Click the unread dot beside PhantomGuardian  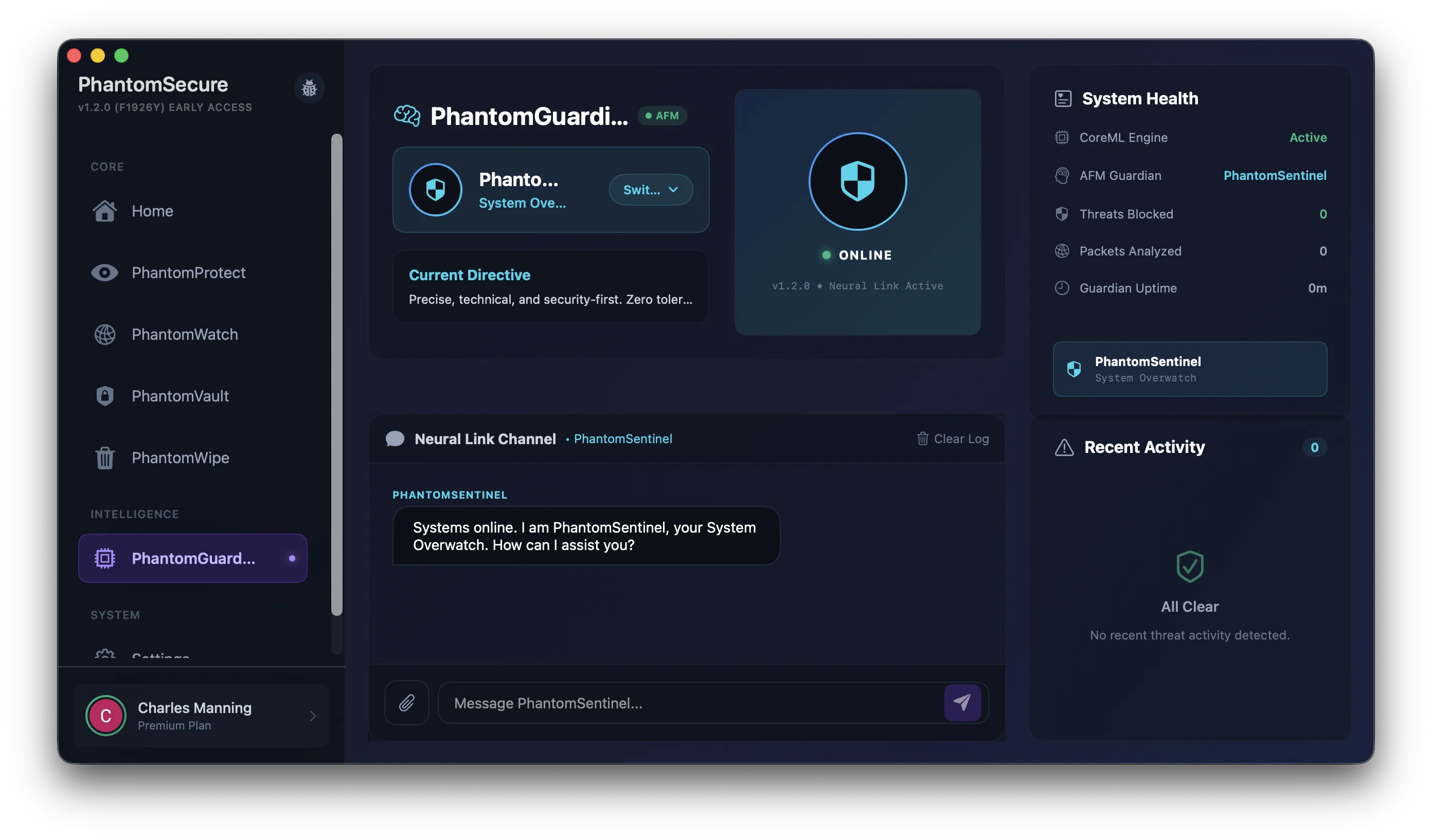point(292,558)
